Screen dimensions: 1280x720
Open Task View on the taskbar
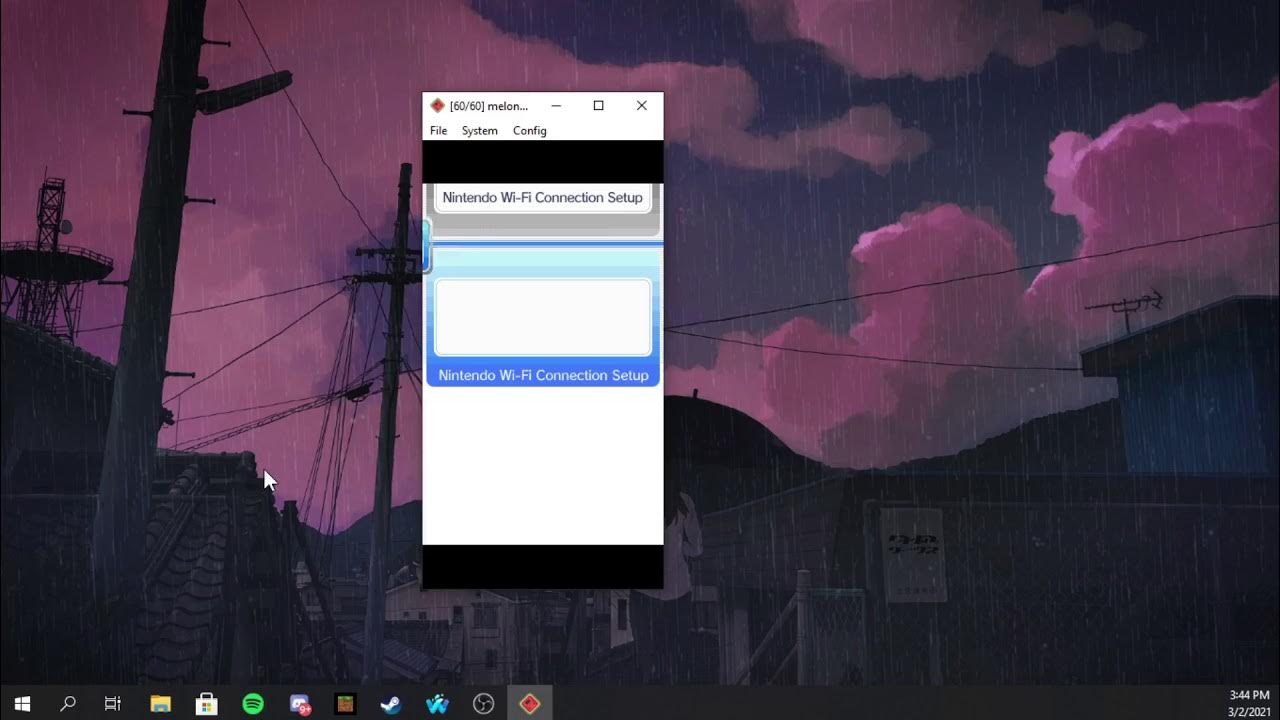113,704
